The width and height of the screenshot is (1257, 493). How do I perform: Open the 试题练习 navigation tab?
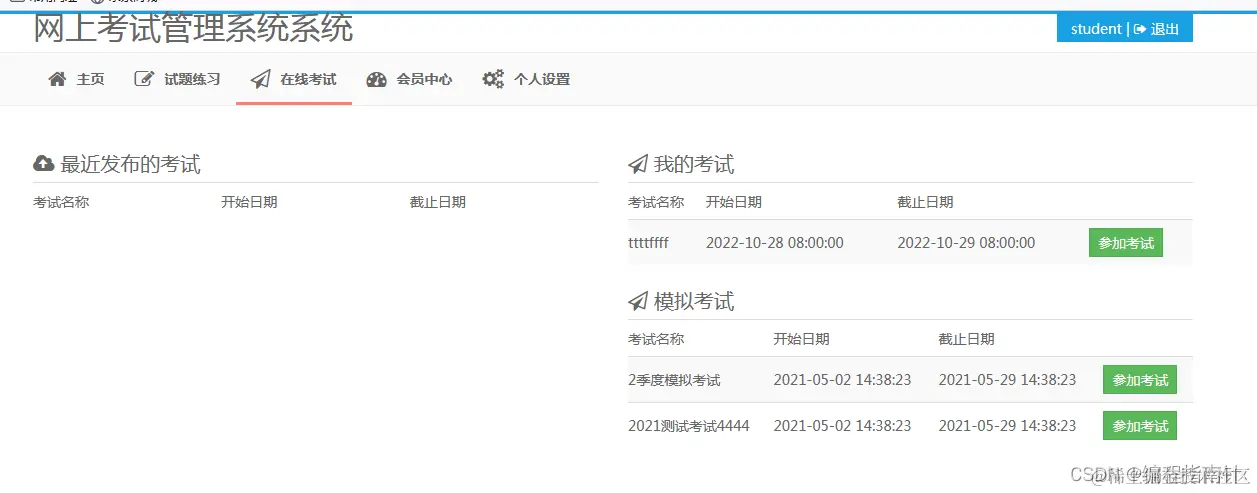coord(178,79)
